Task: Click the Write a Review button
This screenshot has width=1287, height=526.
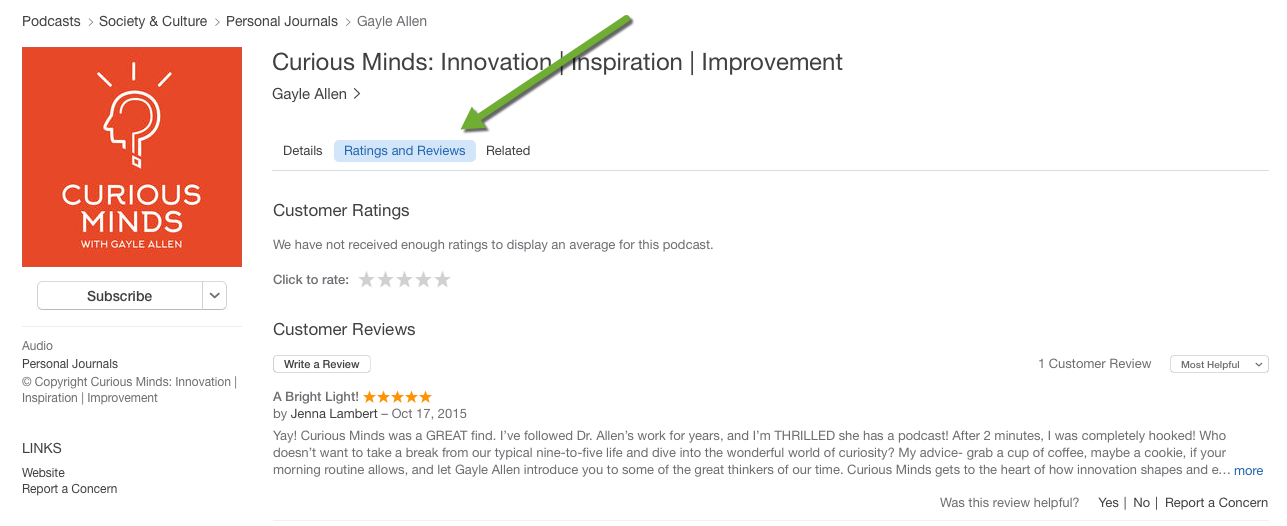Action: click(322, 365)
